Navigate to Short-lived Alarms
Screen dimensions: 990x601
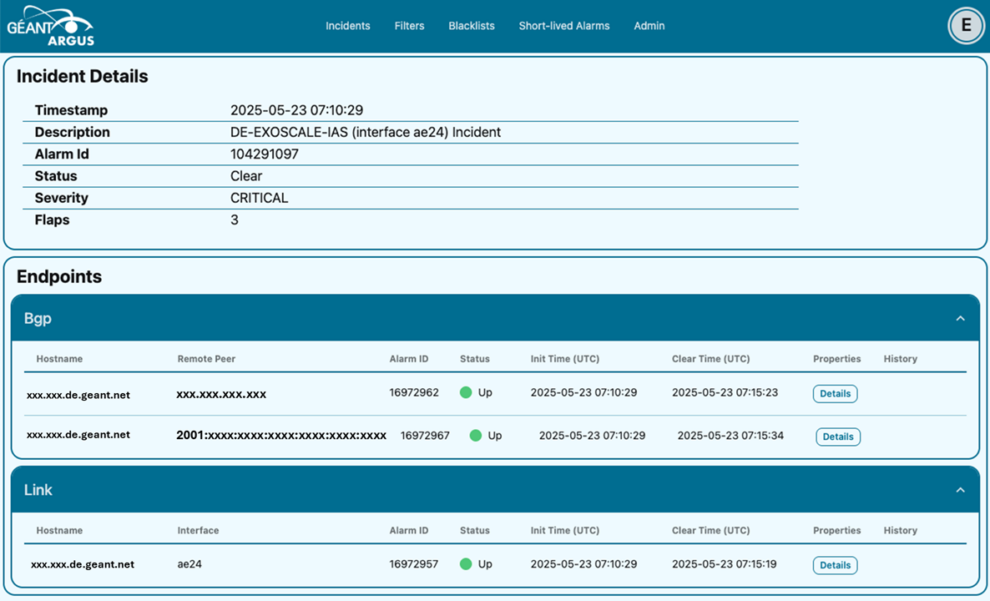point(563,26)
